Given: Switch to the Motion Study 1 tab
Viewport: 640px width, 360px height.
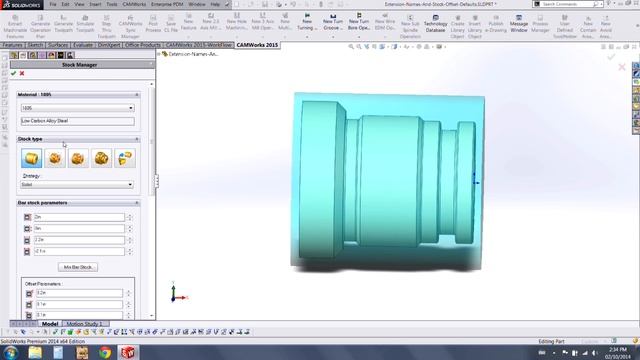Looking at the screenshot, I should tap(84, 324).
